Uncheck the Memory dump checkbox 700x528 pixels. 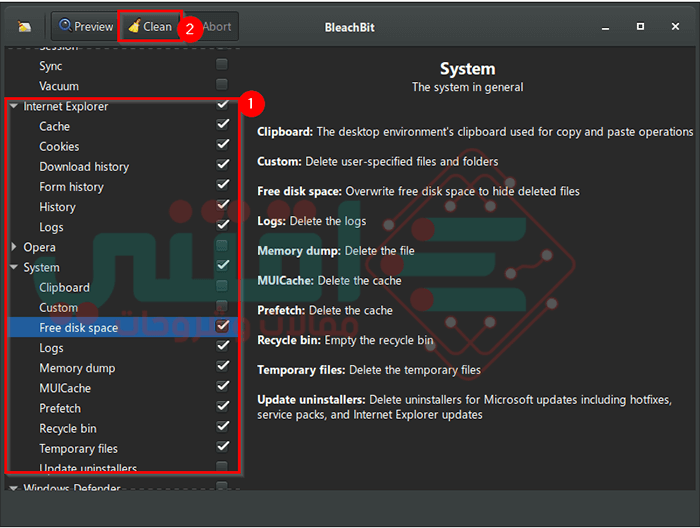pyautogui.click(x=222, y=366)
